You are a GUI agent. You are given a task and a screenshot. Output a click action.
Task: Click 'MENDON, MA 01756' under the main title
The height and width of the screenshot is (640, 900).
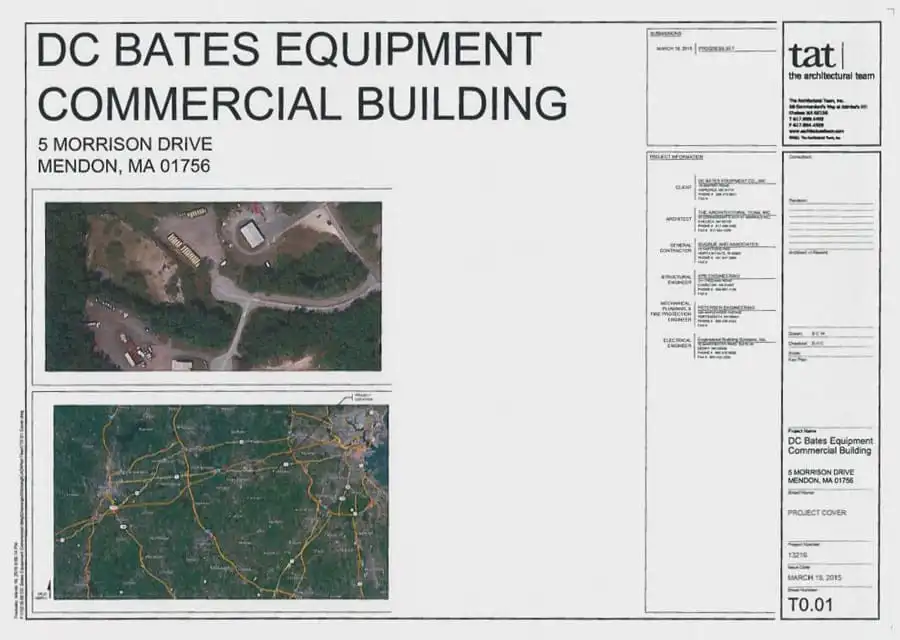click(x=124, y=166)
